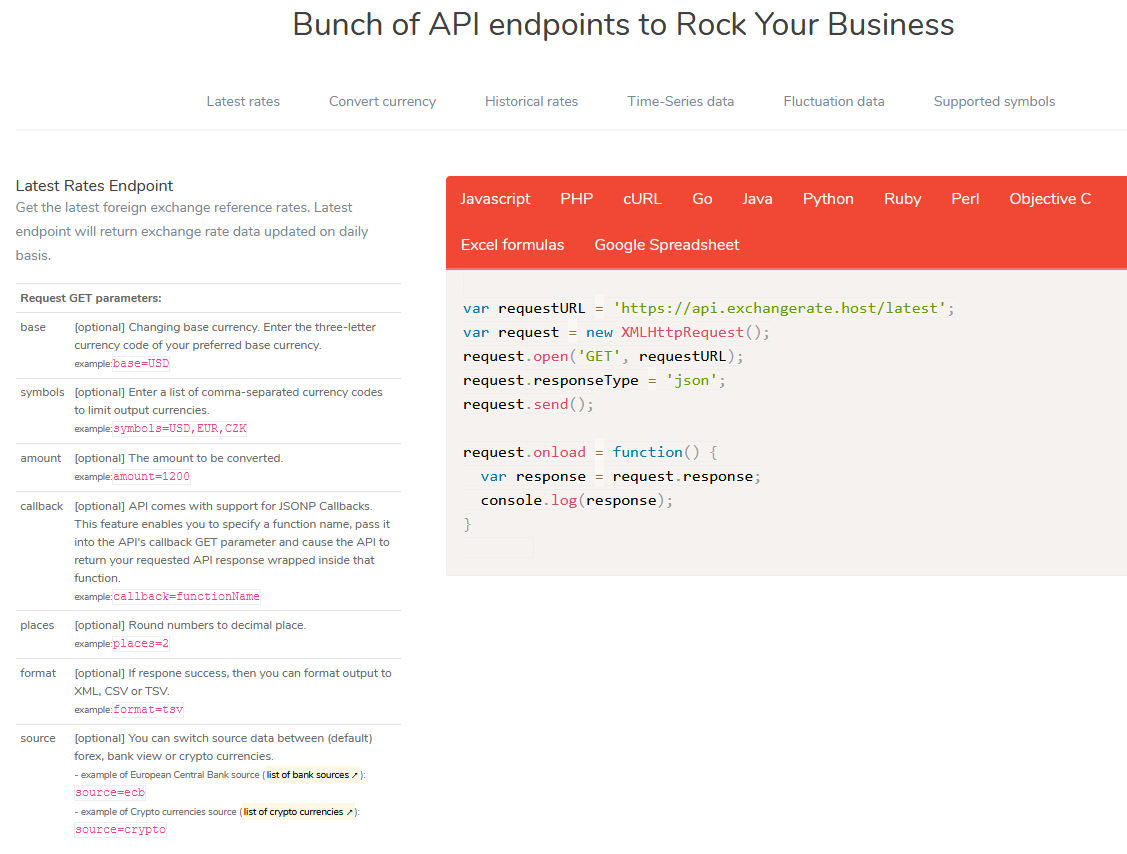This screenshot has width=1127, height=854.
Task: Click the amount=1200 example code
Action: [x=151, y=476]
